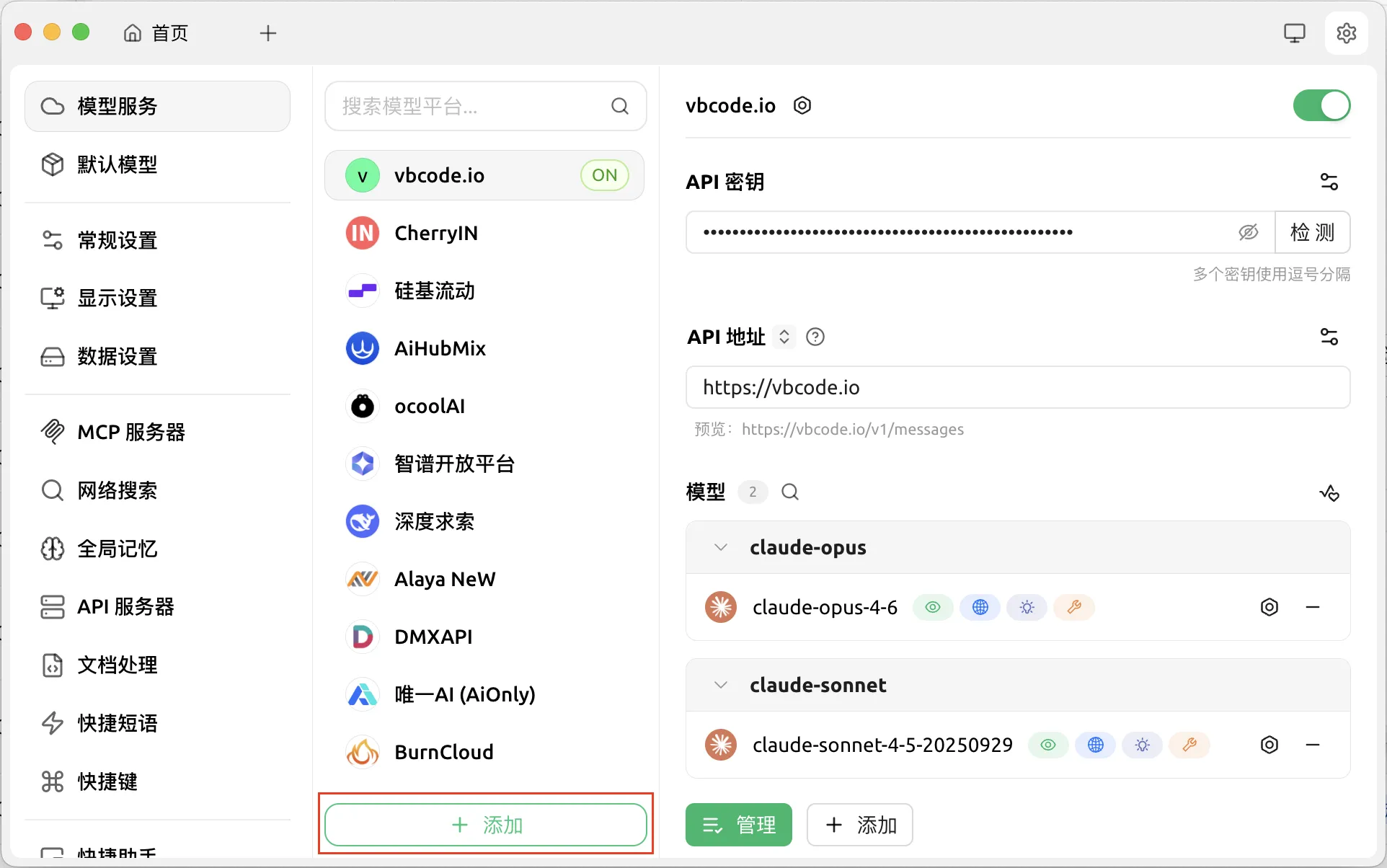Click the provider search magnifier icon
Viewport: 1387px width, 868px height.
620,106
